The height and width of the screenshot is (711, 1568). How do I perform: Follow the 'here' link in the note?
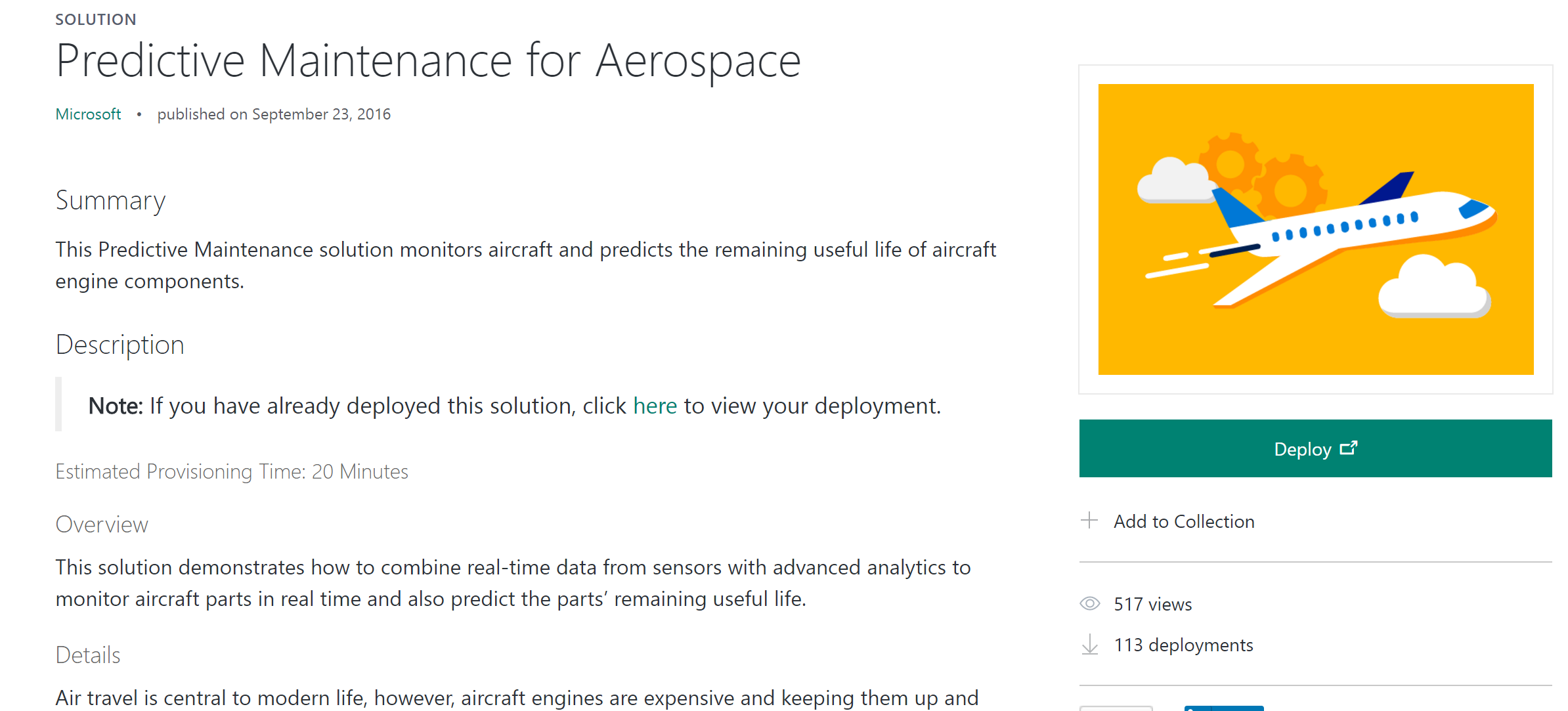pyautogui.click(x=654, y=406)
